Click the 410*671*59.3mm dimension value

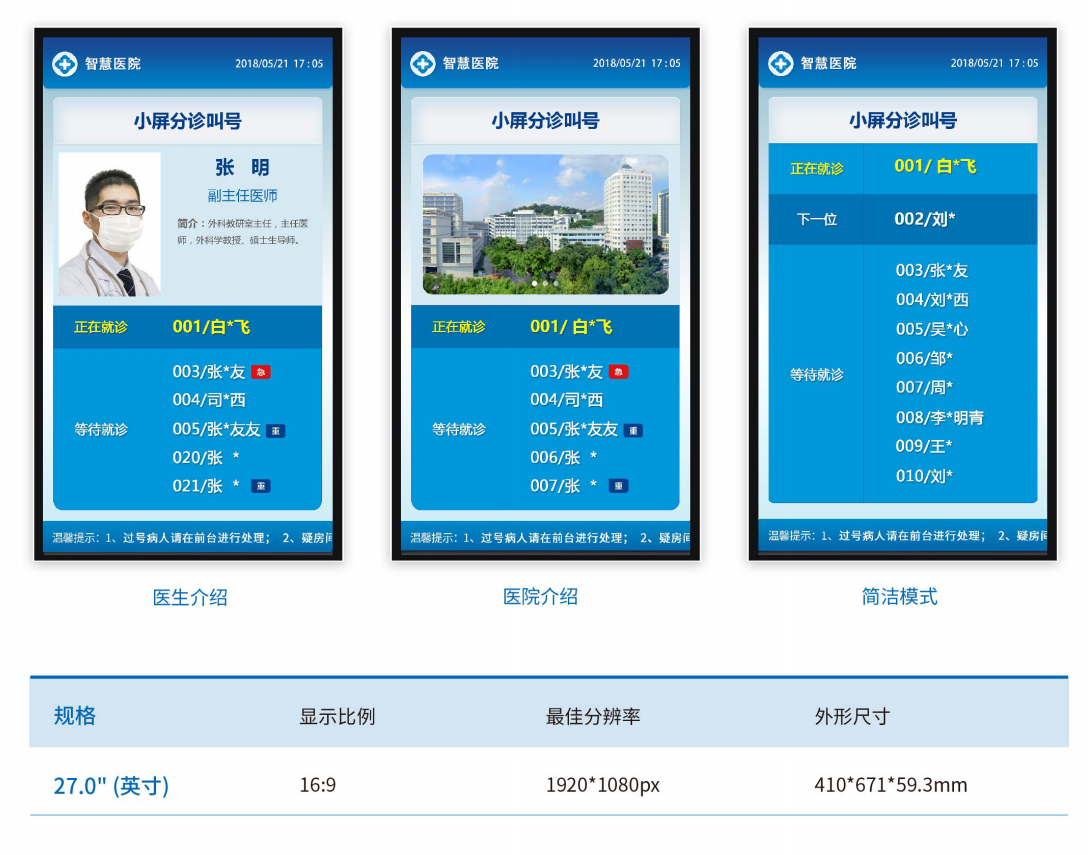tap(890, 785)
